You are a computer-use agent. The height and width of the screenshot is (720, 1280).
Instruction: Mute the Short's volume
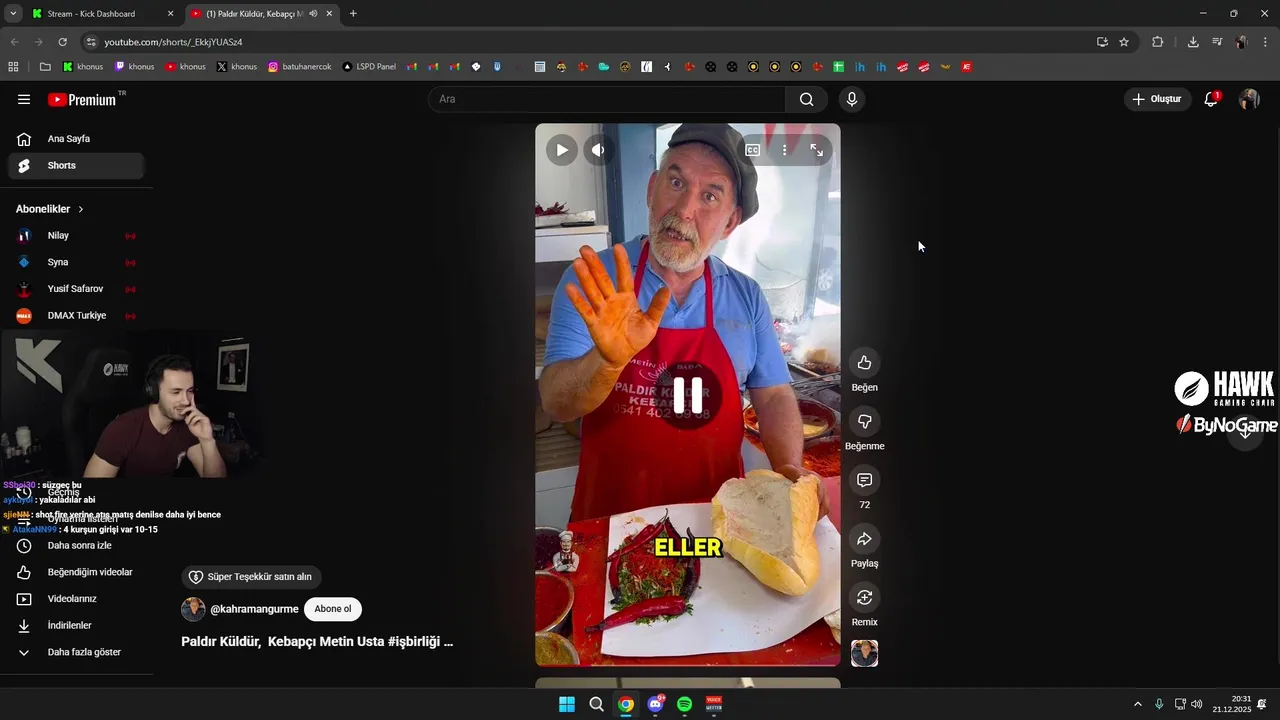[x=598, y=150]
